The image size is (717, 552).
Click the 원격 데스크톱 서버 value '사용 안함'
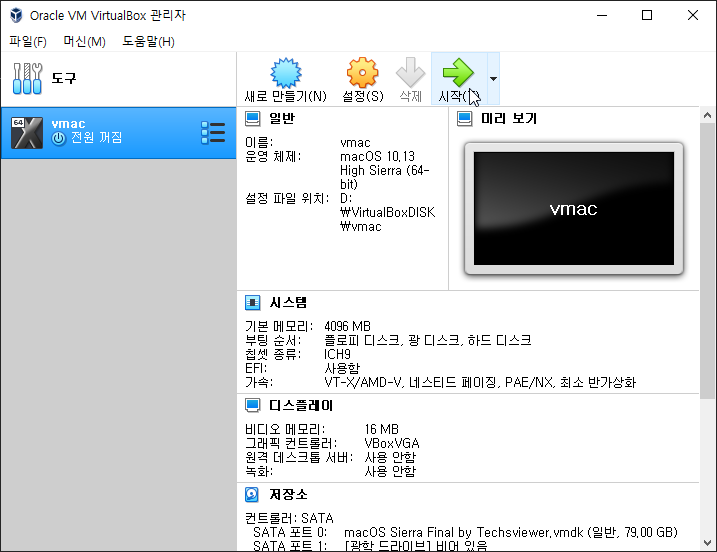390,457
